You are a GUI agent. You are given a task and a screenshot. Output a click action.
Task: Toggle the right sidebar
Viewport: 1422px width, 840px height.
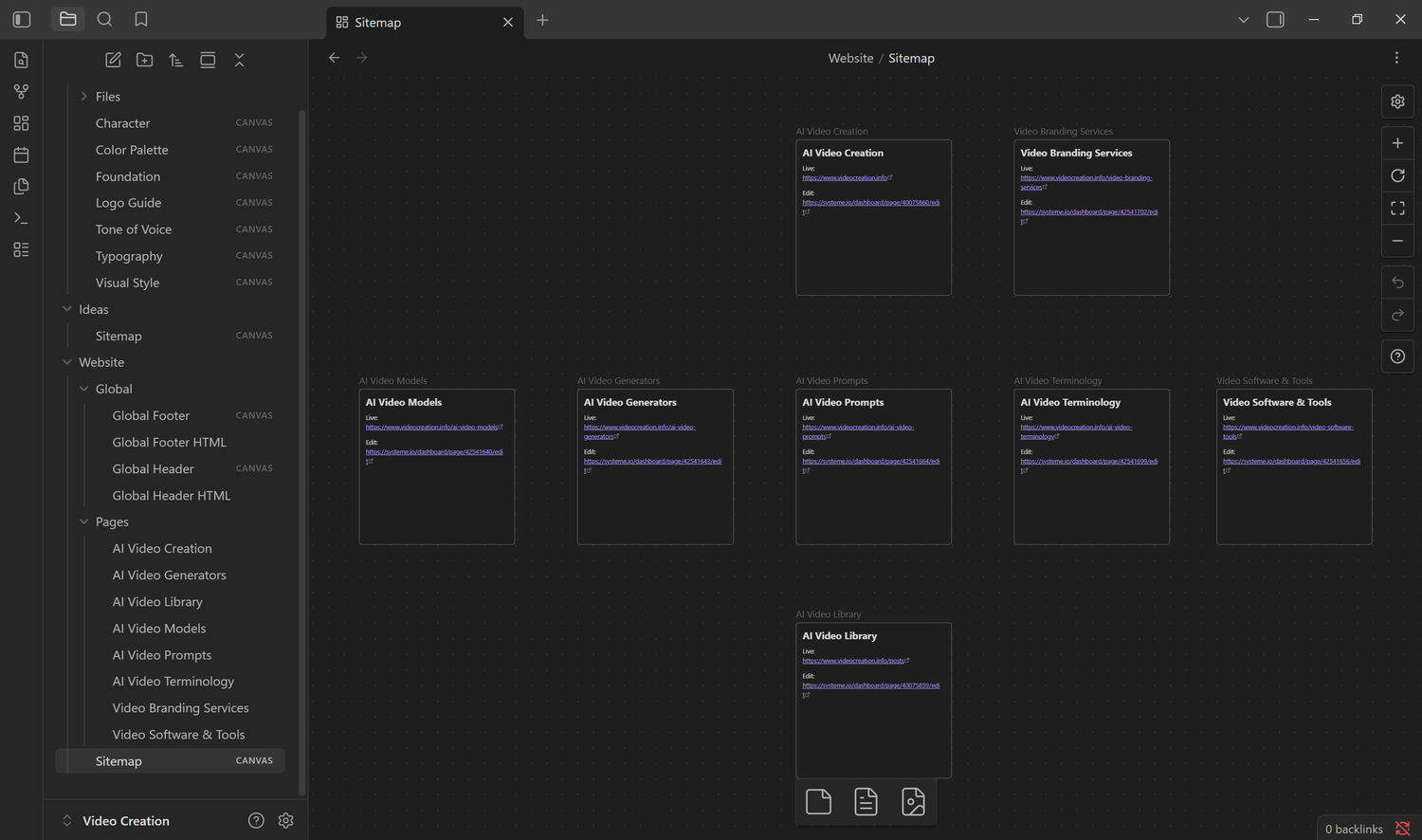coord(1275,19)
